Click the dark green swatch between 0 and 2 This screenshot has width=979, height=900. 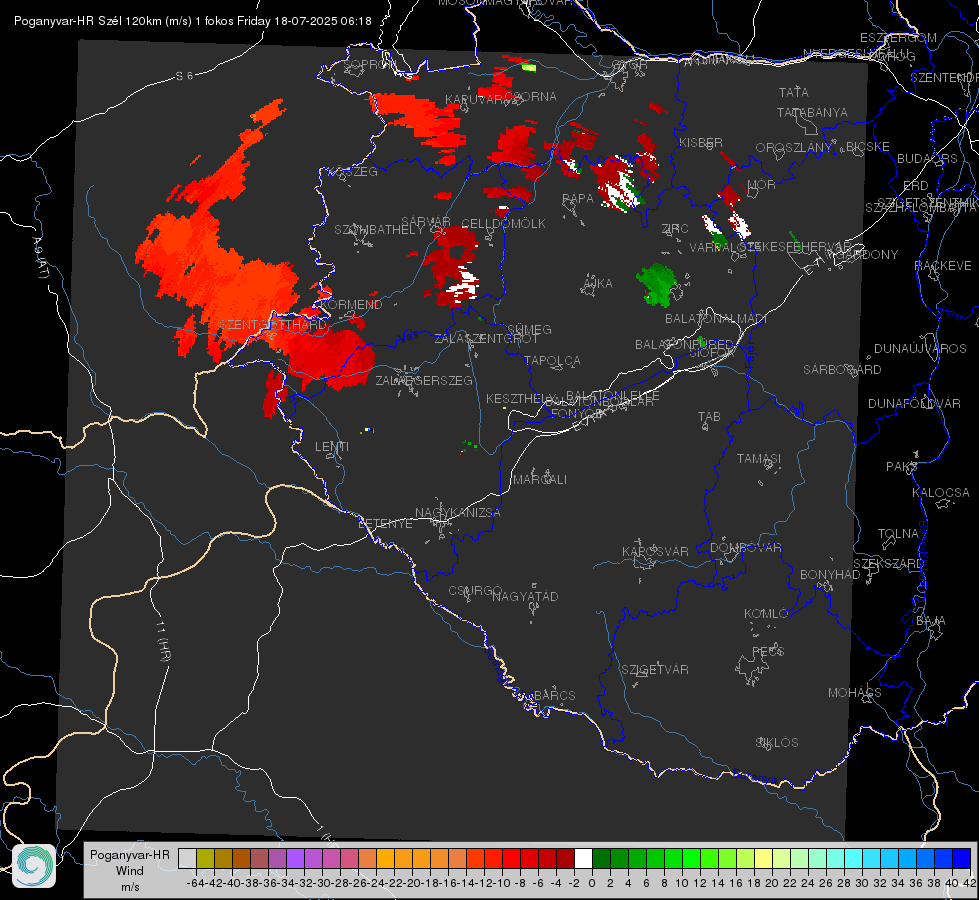(x=601, y=858)
